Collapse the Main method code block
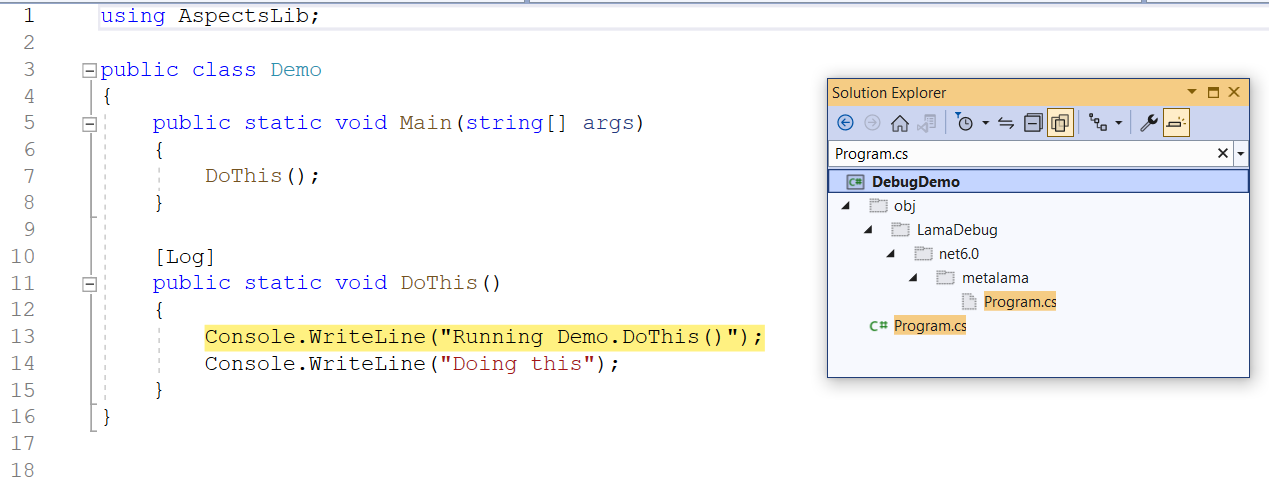Viewport: 1269px width, 496px height. coord(89,124)
